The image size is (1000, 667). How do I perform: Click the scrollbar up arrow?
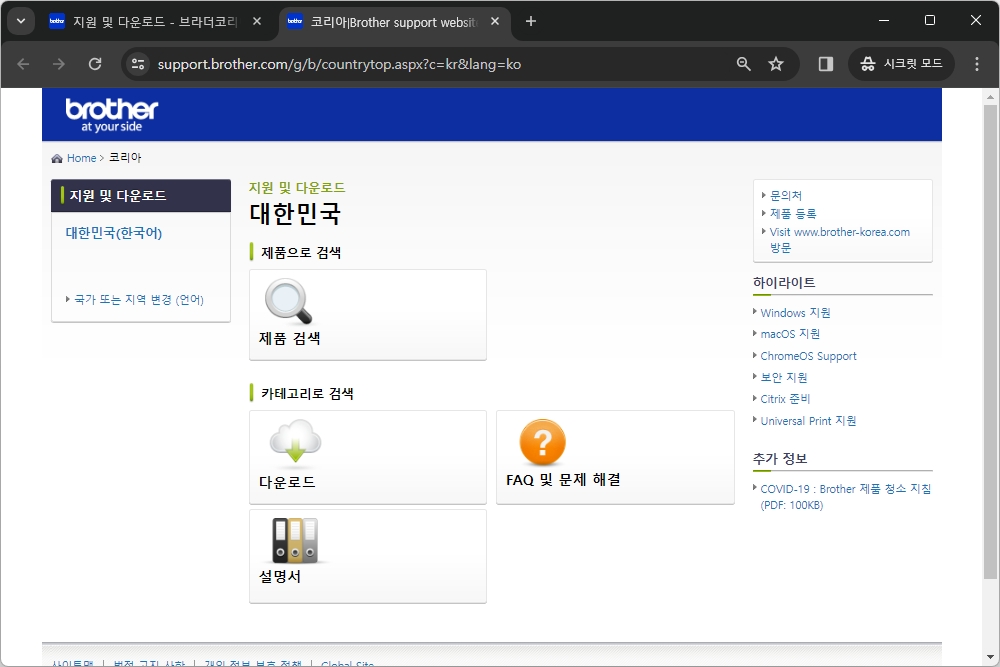(x=990, y=97)
